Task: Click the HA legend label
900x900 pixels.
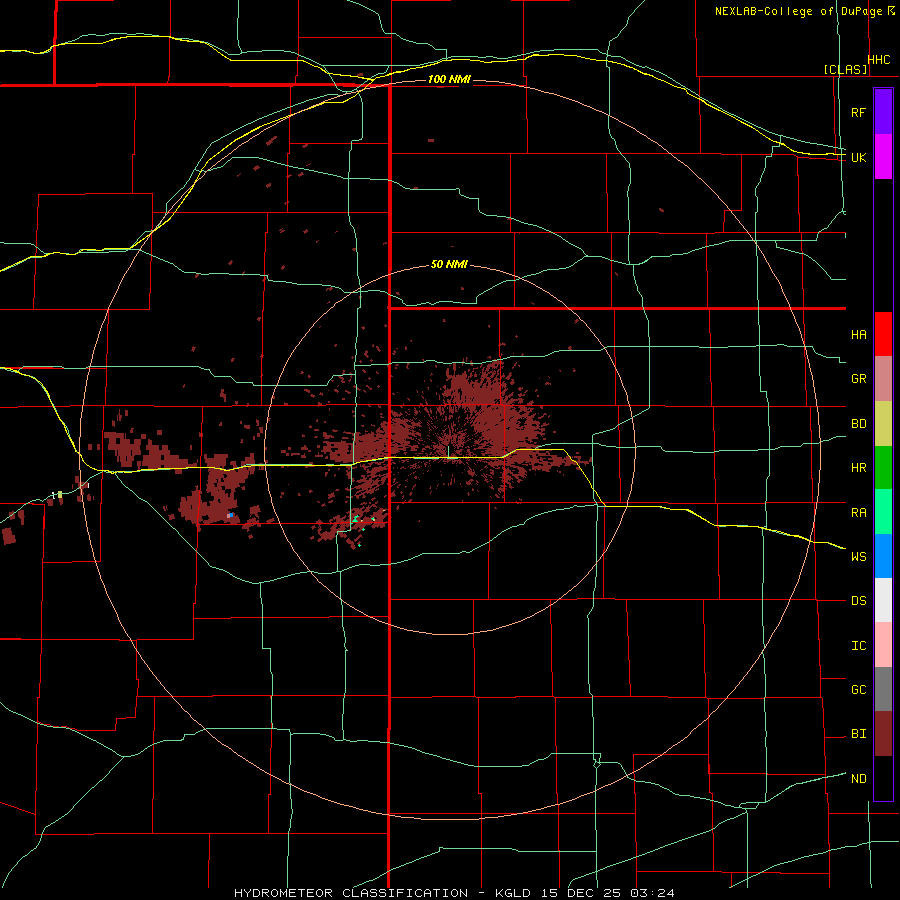Action: [859, 334]
